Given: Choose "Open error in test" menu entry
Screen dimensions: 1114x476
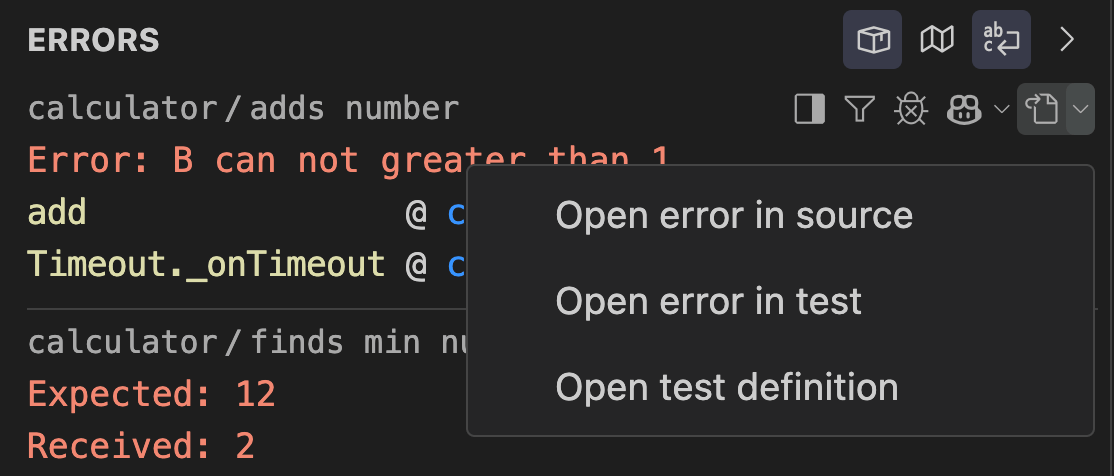Looking at the screenshot, I should click(x=708, y=301).
